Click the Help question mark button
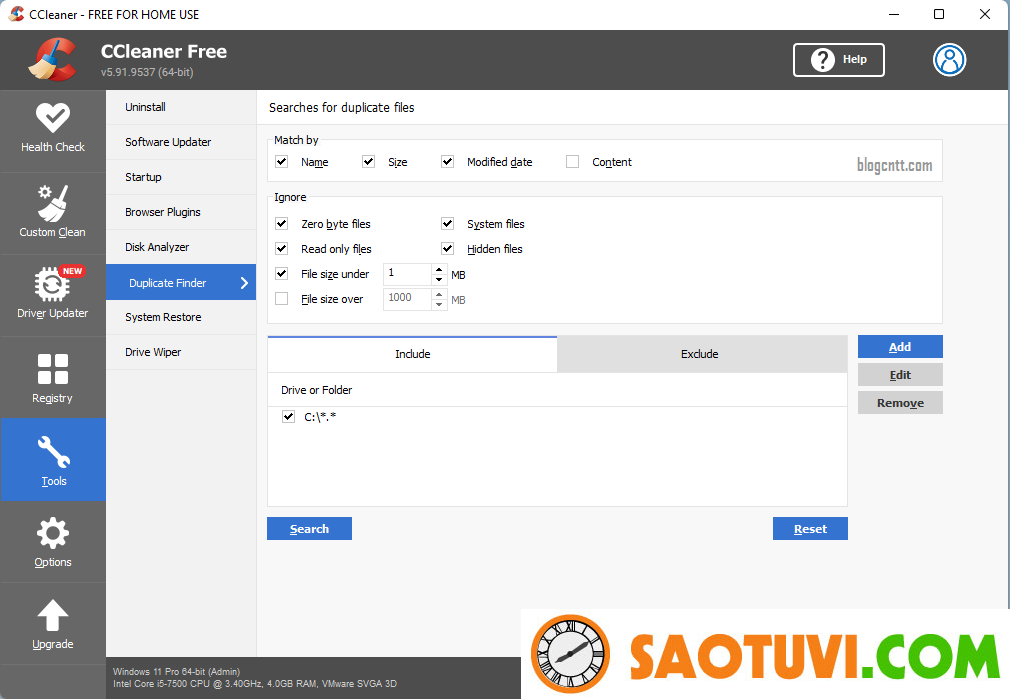 point(839,60)
